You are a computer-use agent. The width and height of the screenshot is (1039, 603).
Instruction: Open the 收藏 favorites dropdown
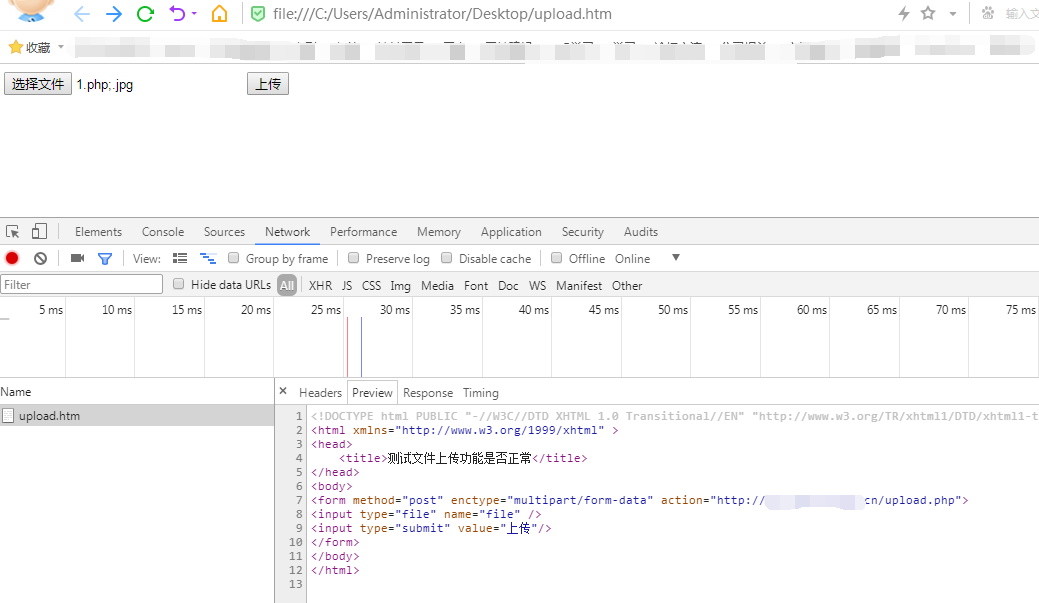pos(30,46)
